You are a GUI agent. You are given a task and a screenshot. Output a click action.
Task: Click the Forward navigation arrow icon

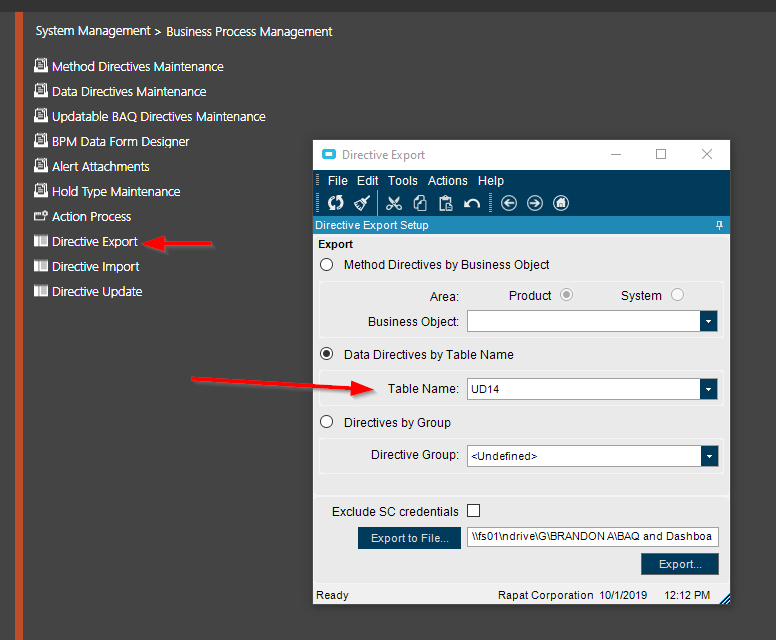point(534,203)
